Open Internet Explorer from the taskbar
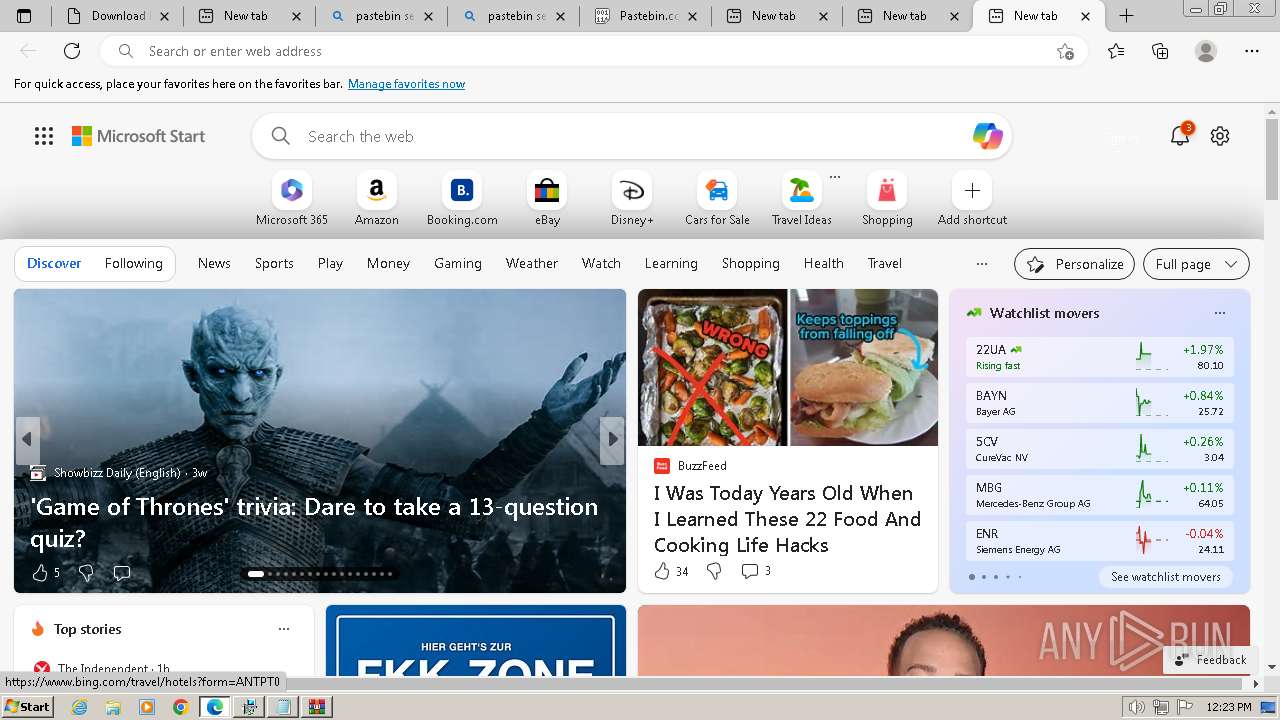This screenshot has height=720, width=1280. click(x=80, y=707)
